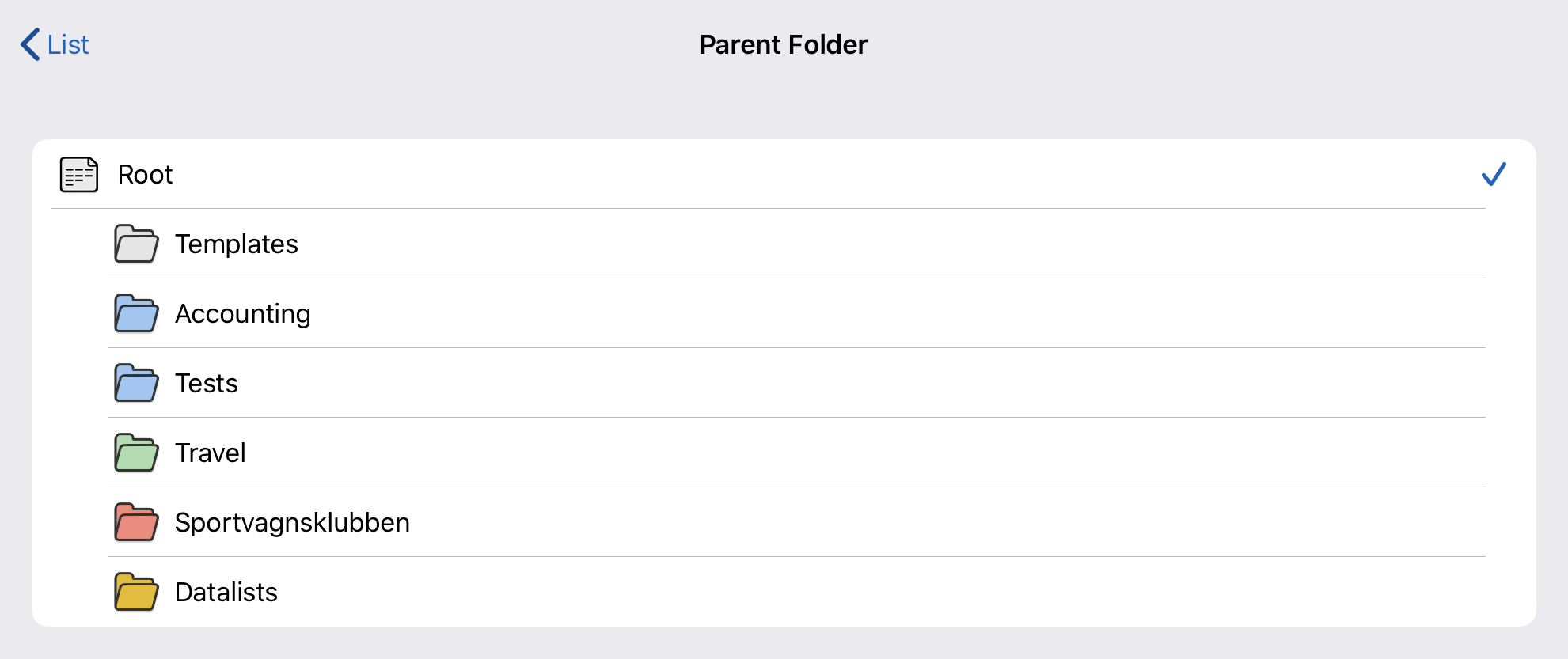Click the red Sportvagnsklubben folder icon
1568x659 pixels.
[136, 522]
